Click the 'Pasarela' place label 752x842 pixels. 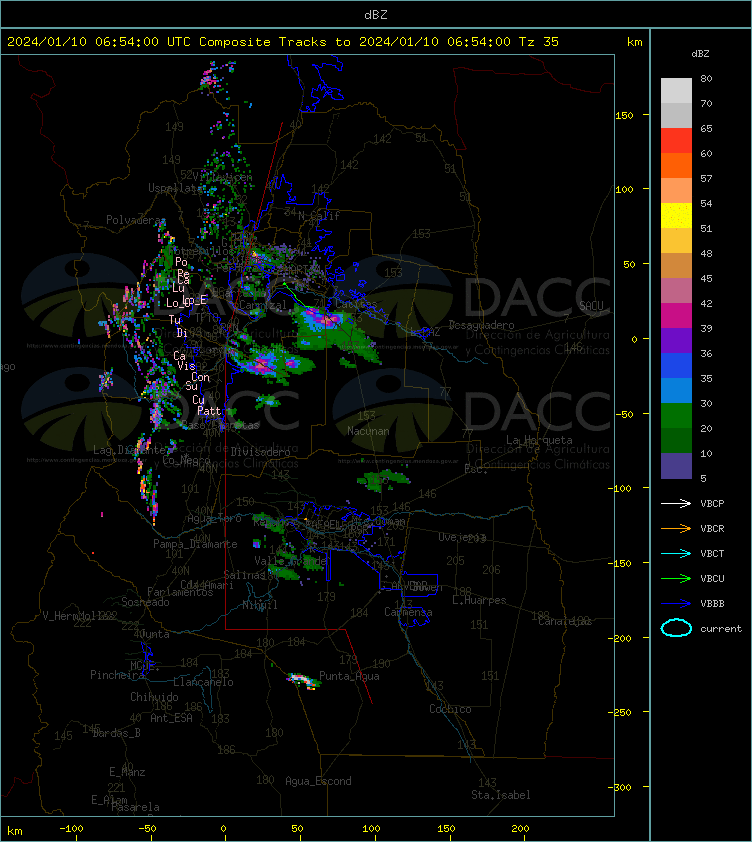pyautogui.click(x=135, y=807)
